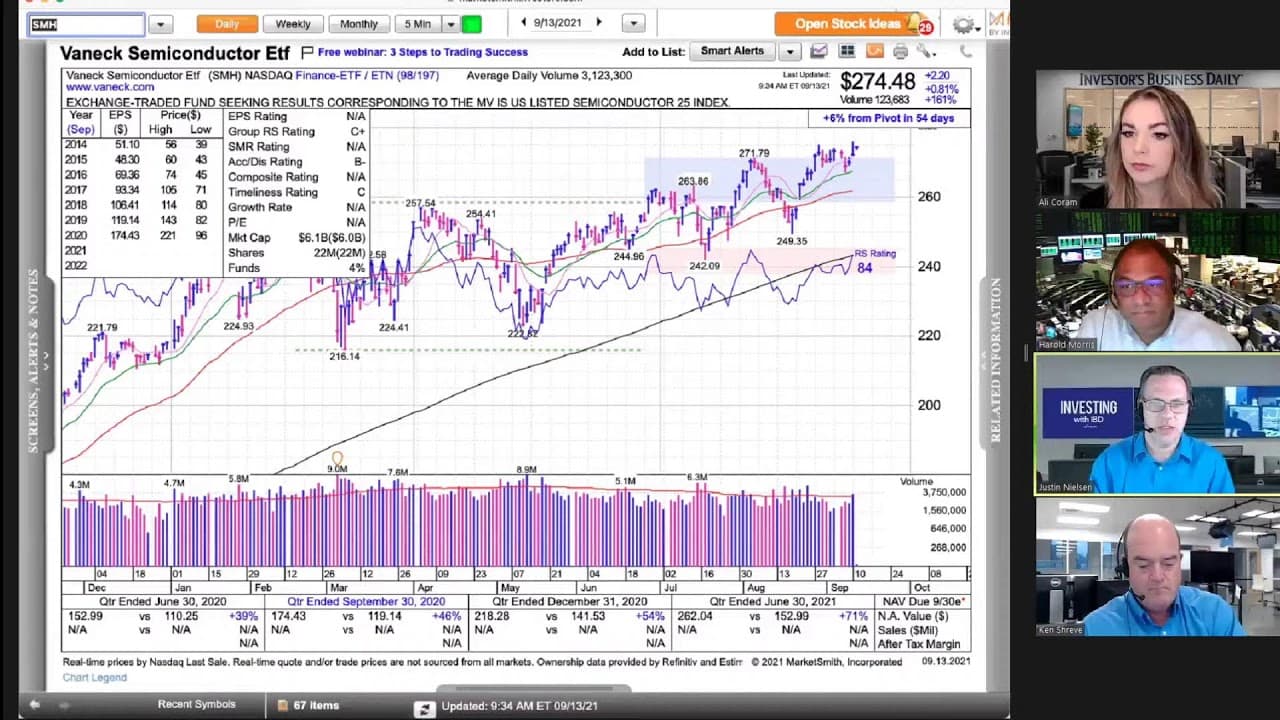Advance to next date arrow

599,22
